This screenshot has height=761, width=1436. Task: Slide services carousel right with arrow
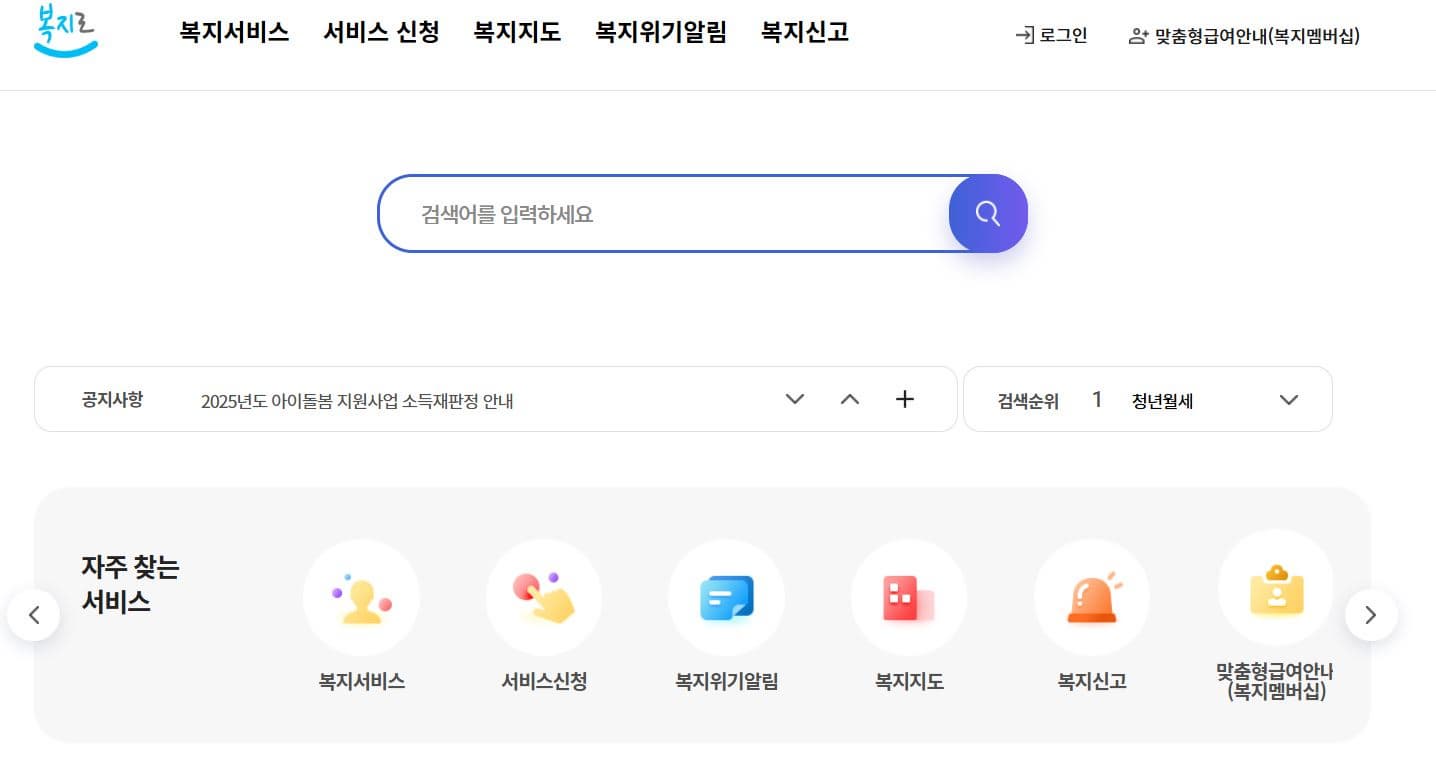pos(1371,615)
